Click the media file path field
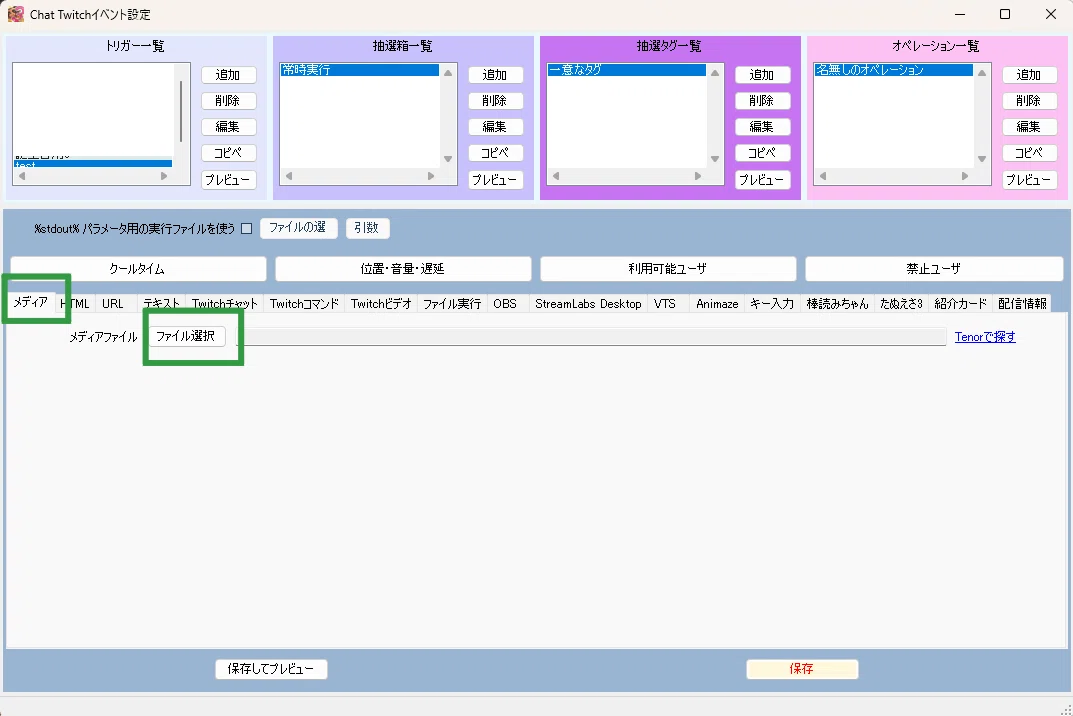This screenshot has width=1073, height=716. click(x=591, y=337)
